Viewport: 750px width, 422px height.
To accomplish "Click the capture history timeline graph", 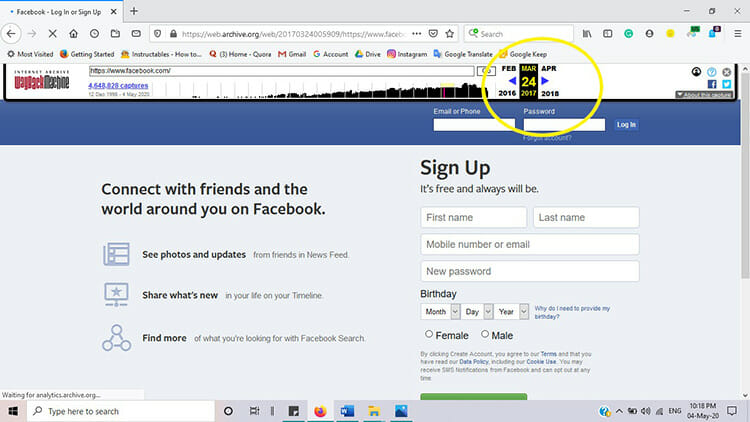I will (x=318, y=89).
